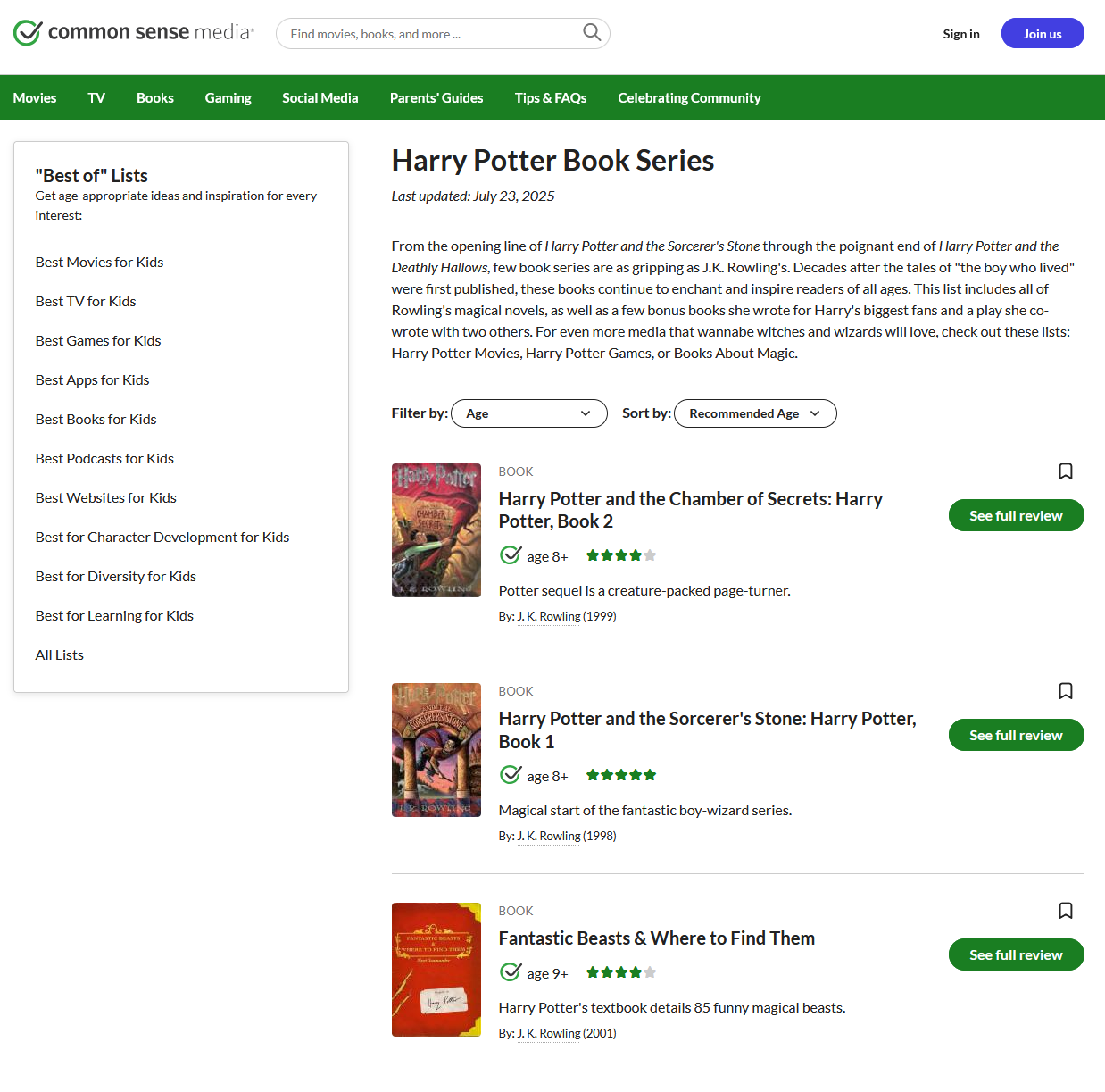Click the Common Sense Media logo

click(134, 33)
